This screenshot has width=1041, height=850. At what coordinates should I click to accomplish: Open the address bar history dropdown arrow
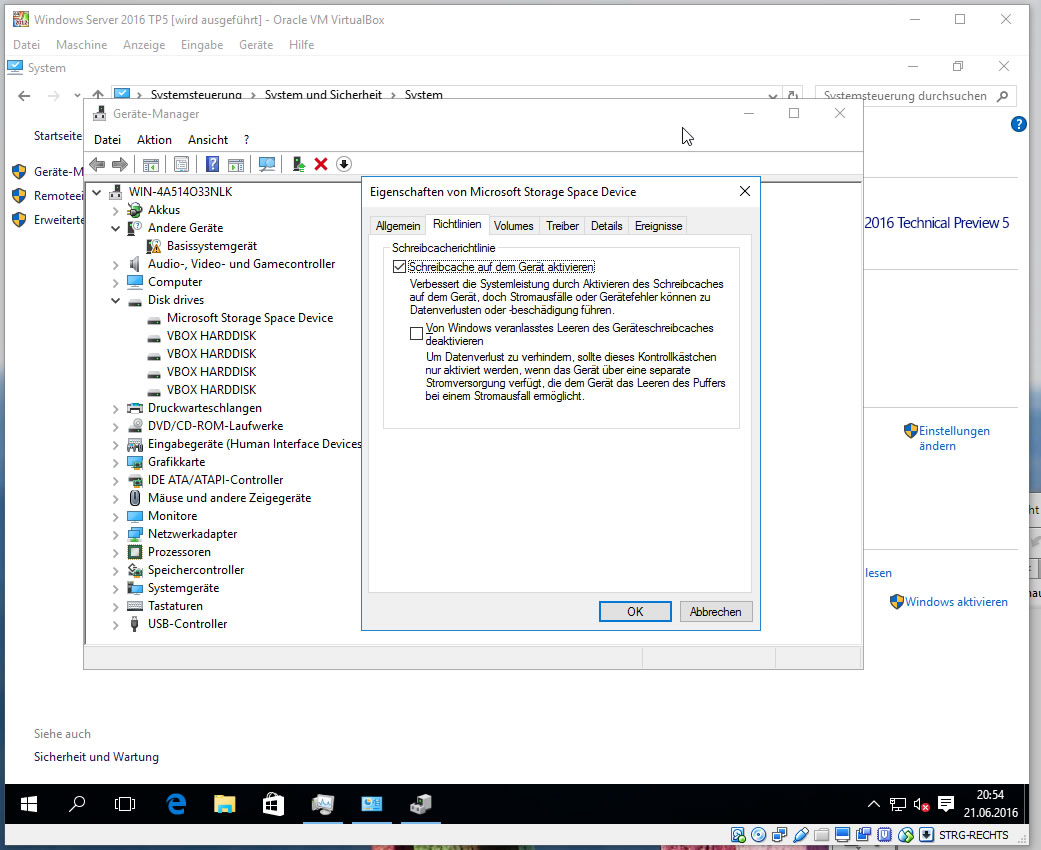click(x=772, y=96)
